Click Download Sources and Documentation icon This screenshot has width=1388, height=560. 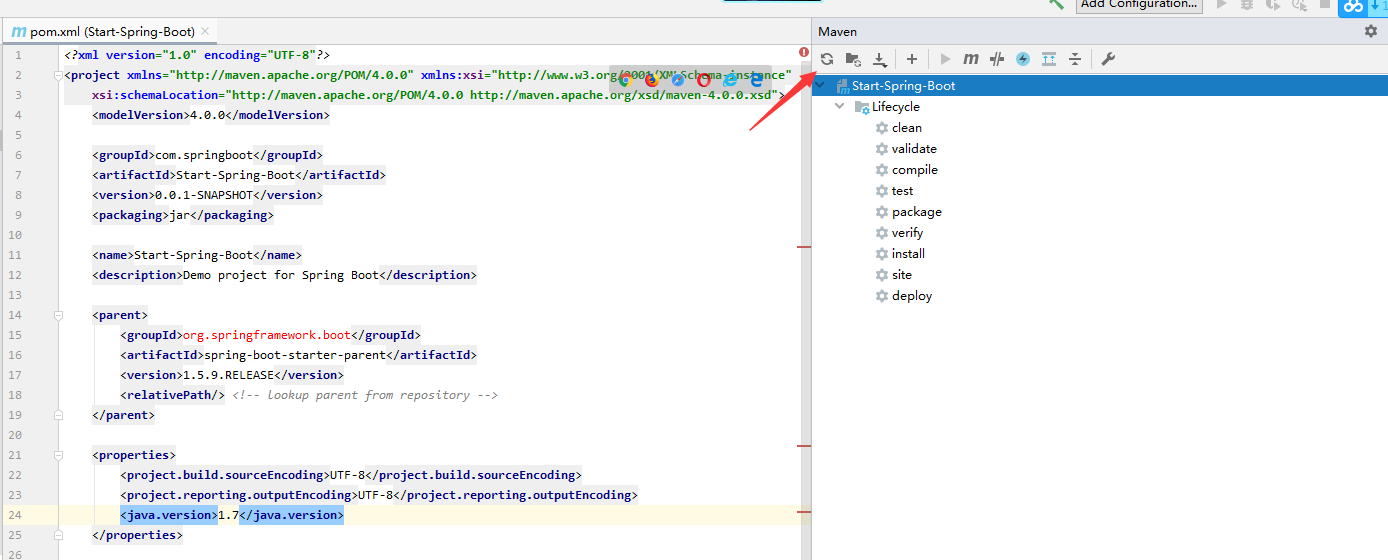(880, 59)
